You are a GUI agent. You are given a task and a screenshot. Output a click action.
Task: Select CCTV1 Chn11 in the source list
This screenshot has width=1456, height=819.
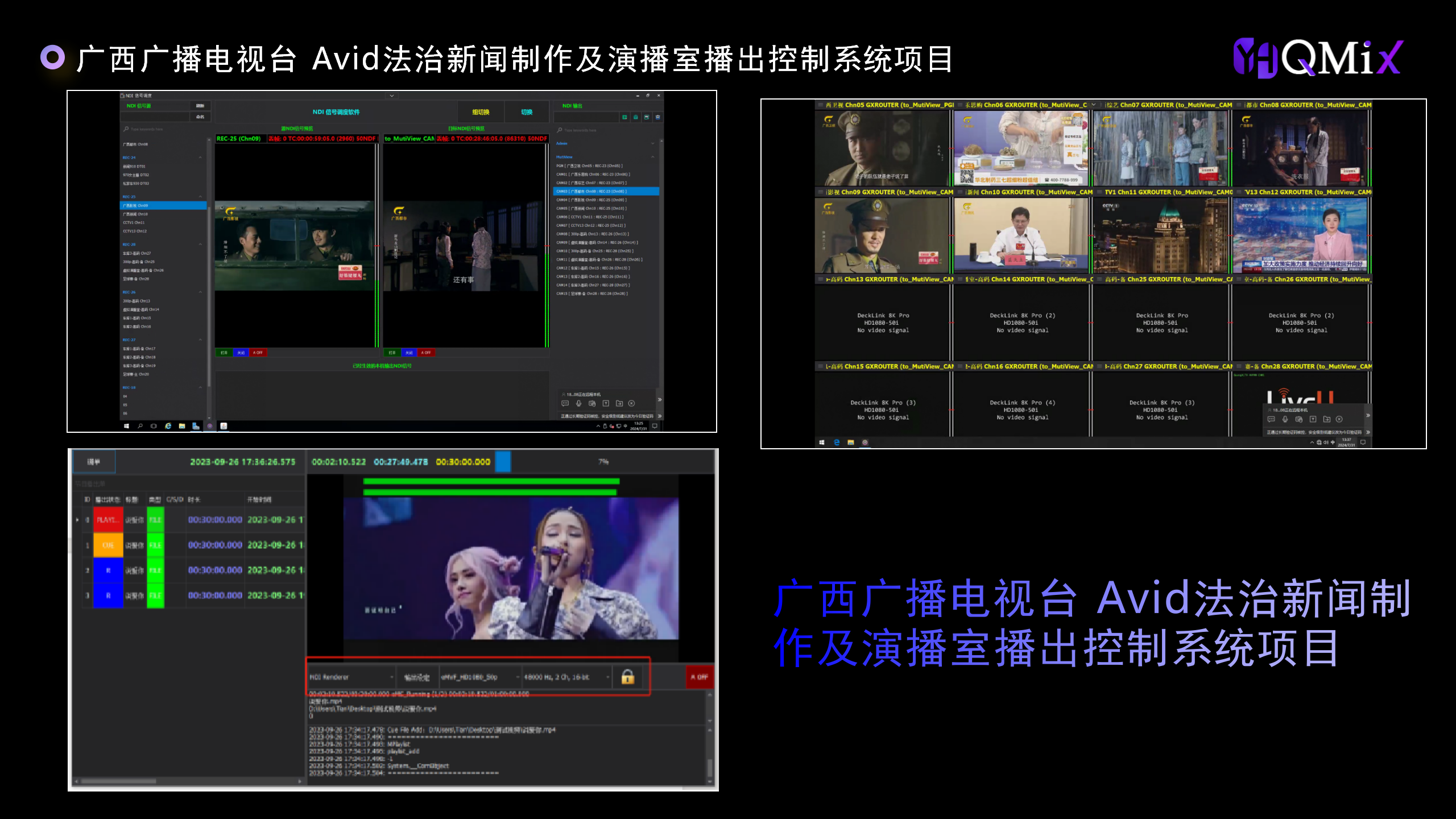(134, 223)
